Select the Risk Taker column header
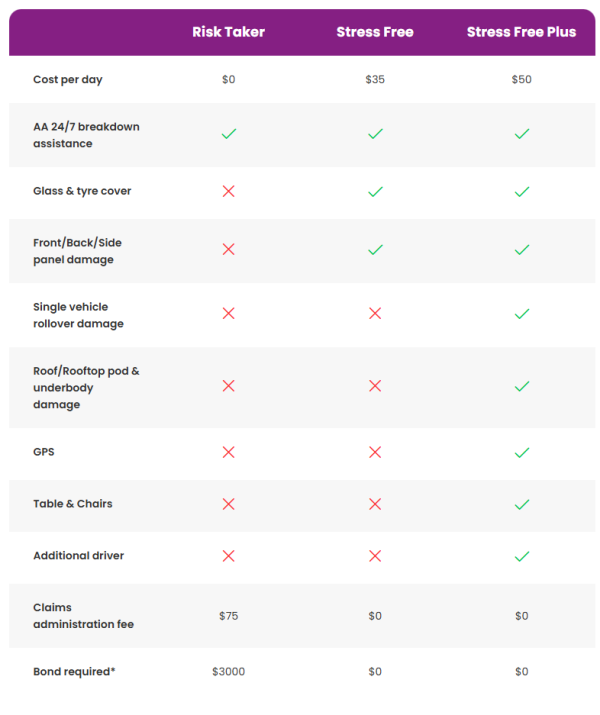The image size is (600, 715). click(x=228, y=32)
